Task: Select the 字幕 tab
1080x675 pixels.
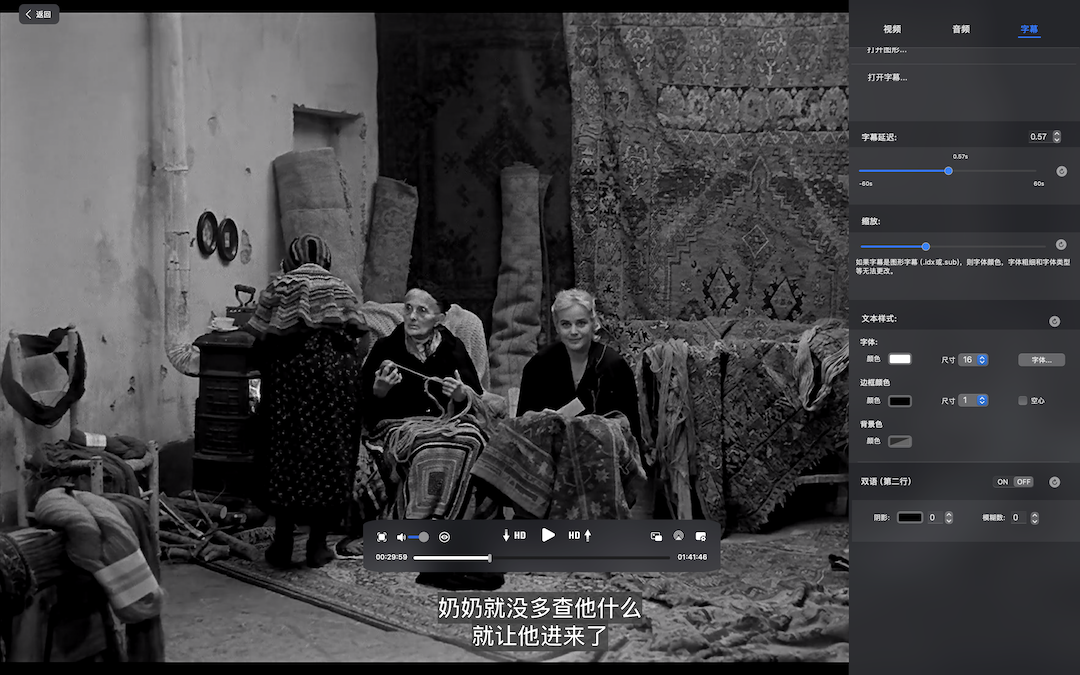Action: (1029, 29)
